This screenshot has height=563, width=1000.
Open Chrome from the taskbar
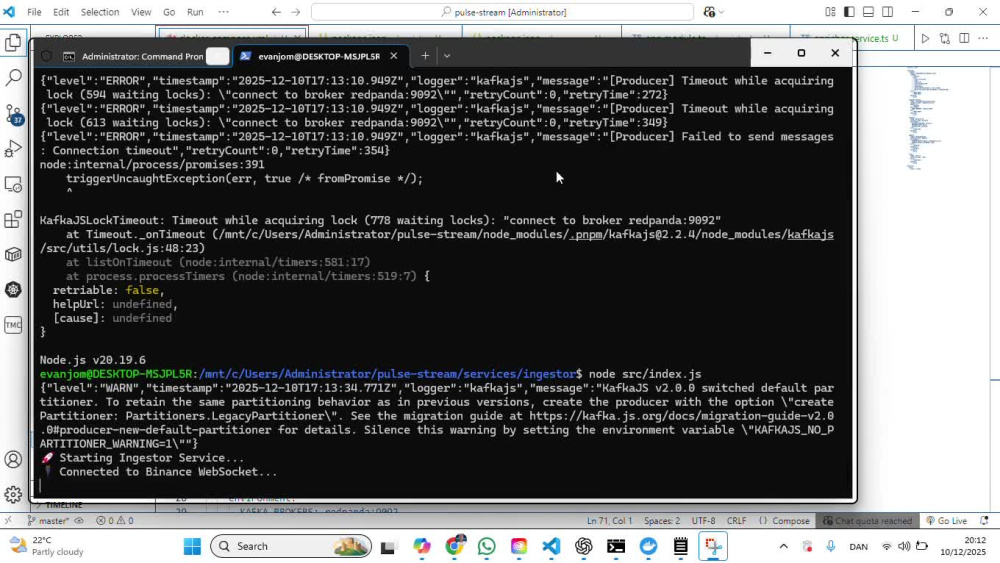(455, 546)
